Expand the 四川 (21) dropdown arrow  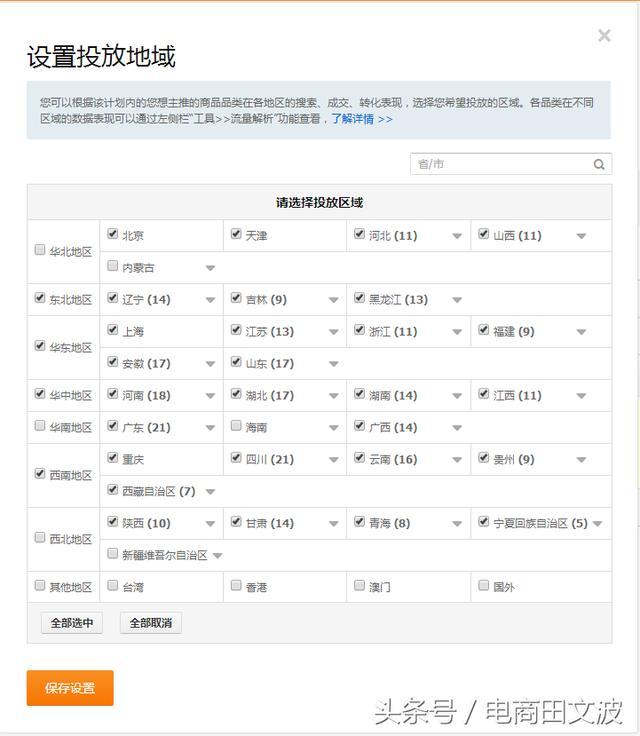(x=334, y=460)
